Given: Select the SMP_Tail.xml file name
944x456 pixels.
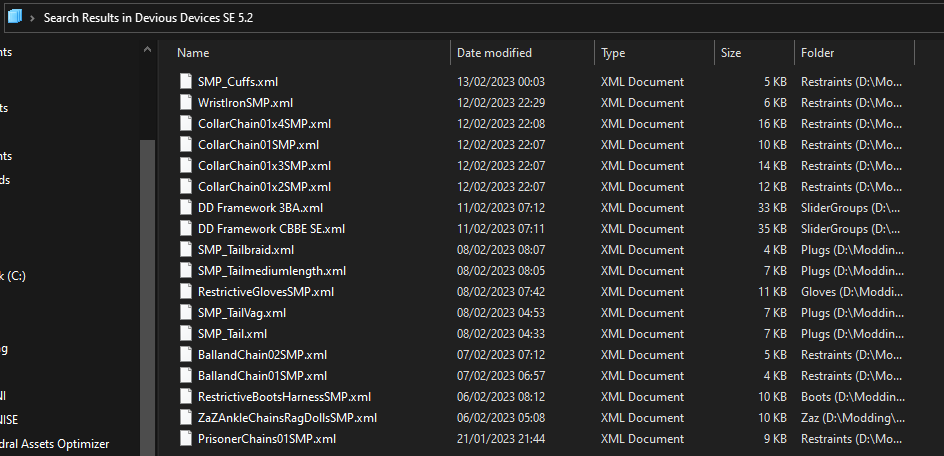Looking at the screenshot, I should (232, 333).
